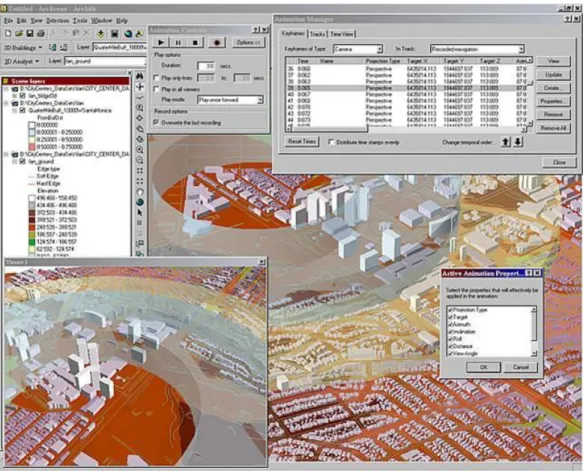Choose the Pan hand tool
Image resolution: width=583 pixels, height=471 pixels.
[x=140, y=192]
